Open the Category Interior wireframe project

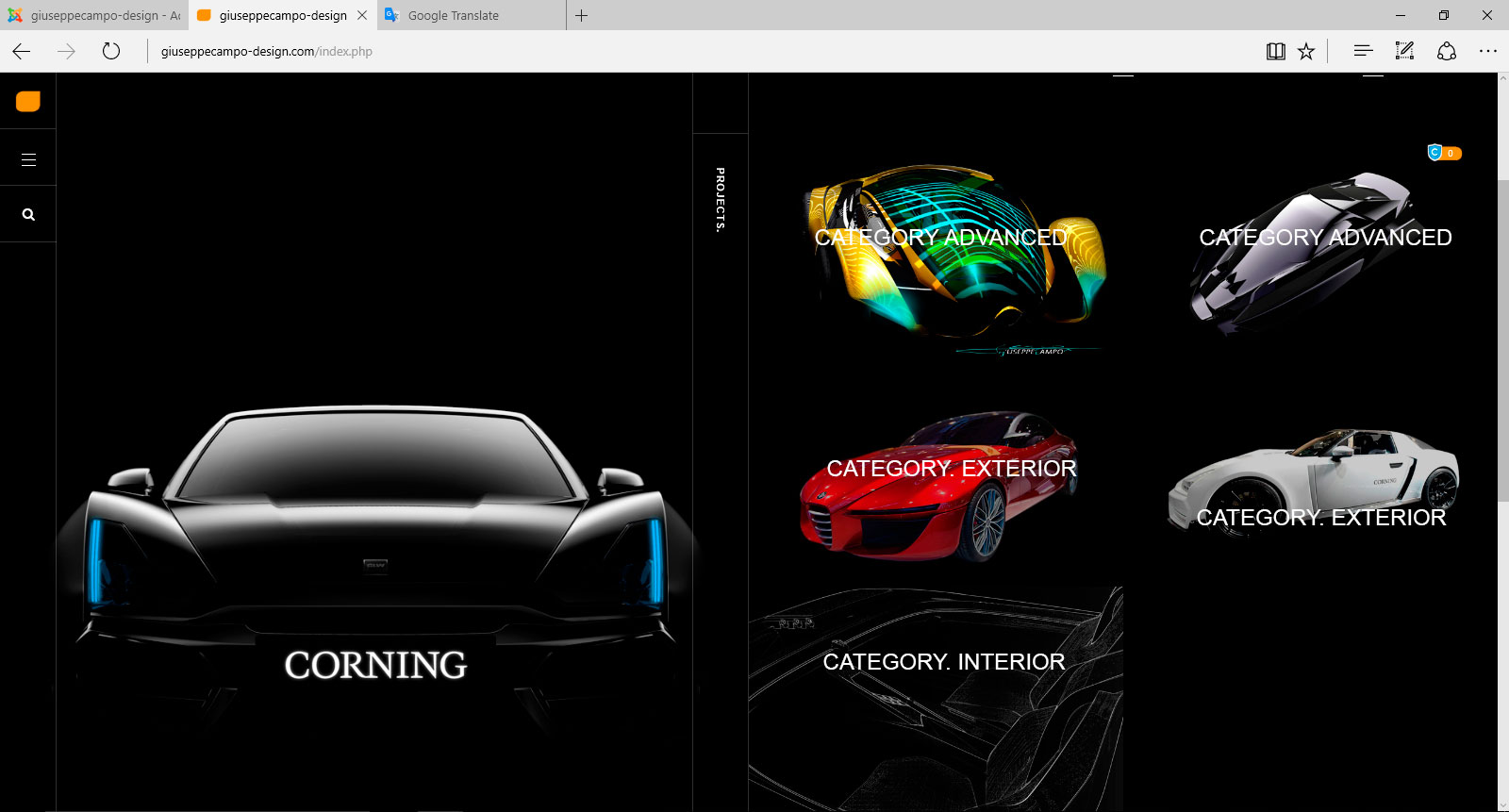click(x=936, y=698)
